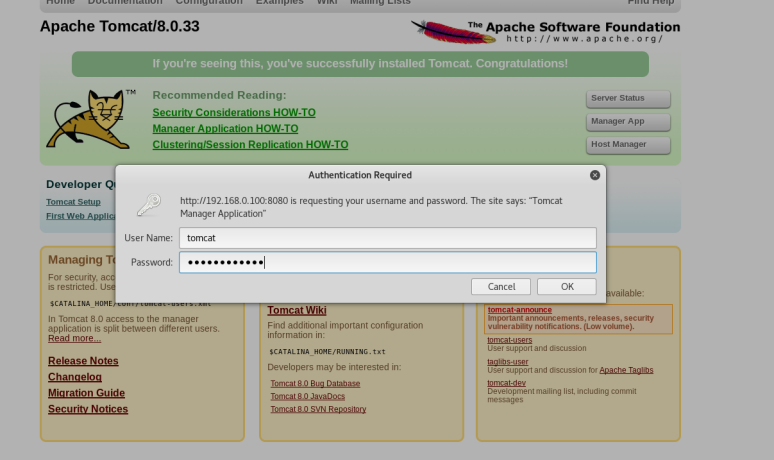This screenshot has height=460, width=774.
Task: Open Manager Application HOW-TO link
Action: (x=225, y=129)
